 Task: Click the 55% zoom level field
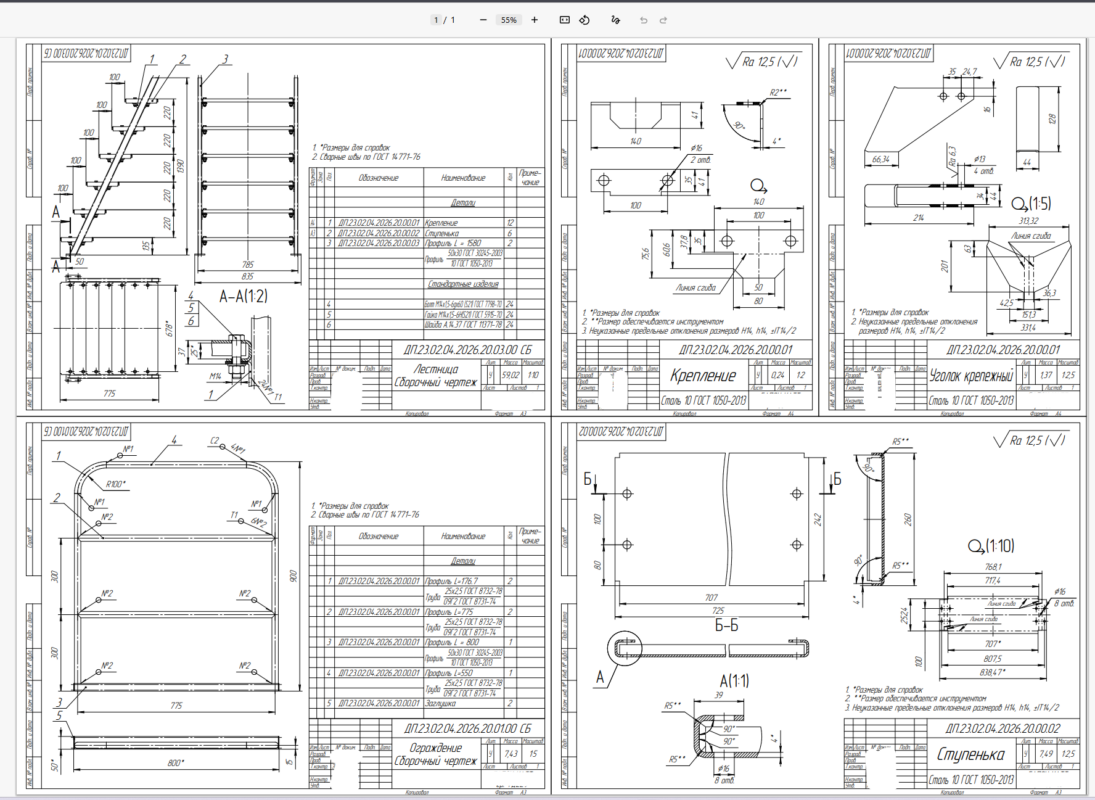[x=508, y=20]
